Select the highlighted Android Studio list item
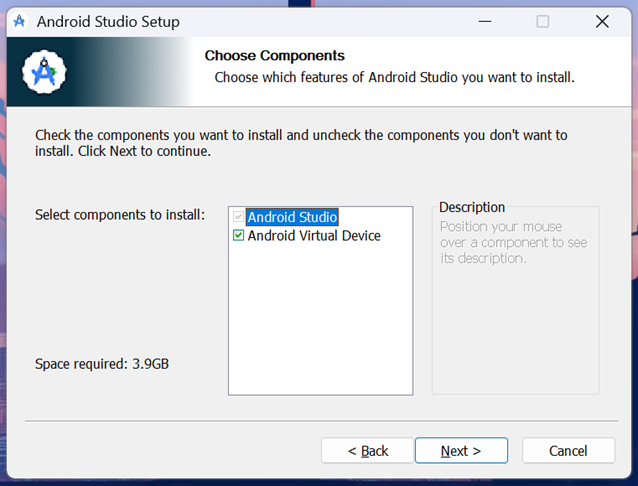Image resolution: width=638 pixels, height=486 pixels. tap(292, 217)
